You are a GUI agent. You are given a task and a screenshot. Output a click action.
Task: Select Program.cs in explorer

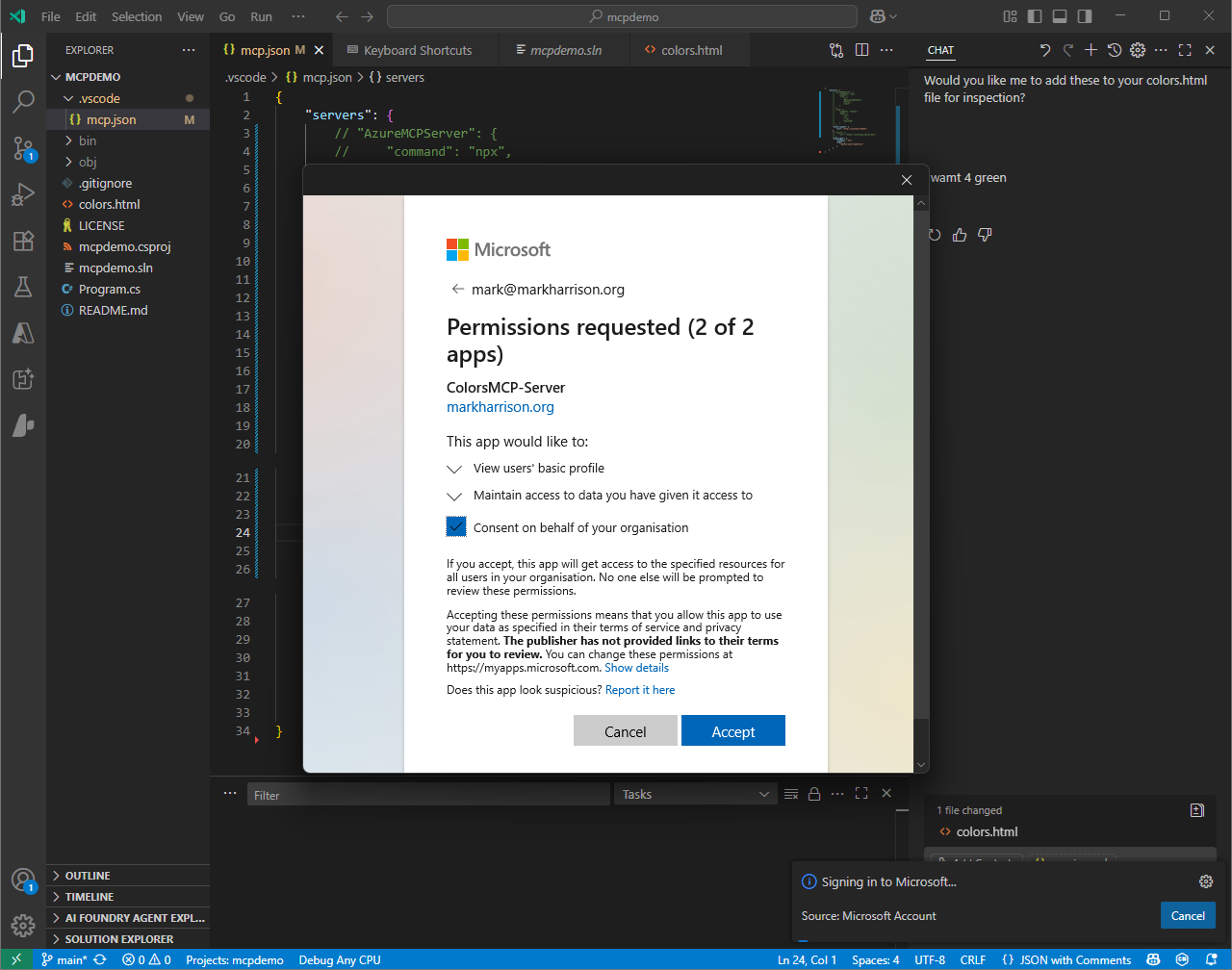click(x=128, y=289)
